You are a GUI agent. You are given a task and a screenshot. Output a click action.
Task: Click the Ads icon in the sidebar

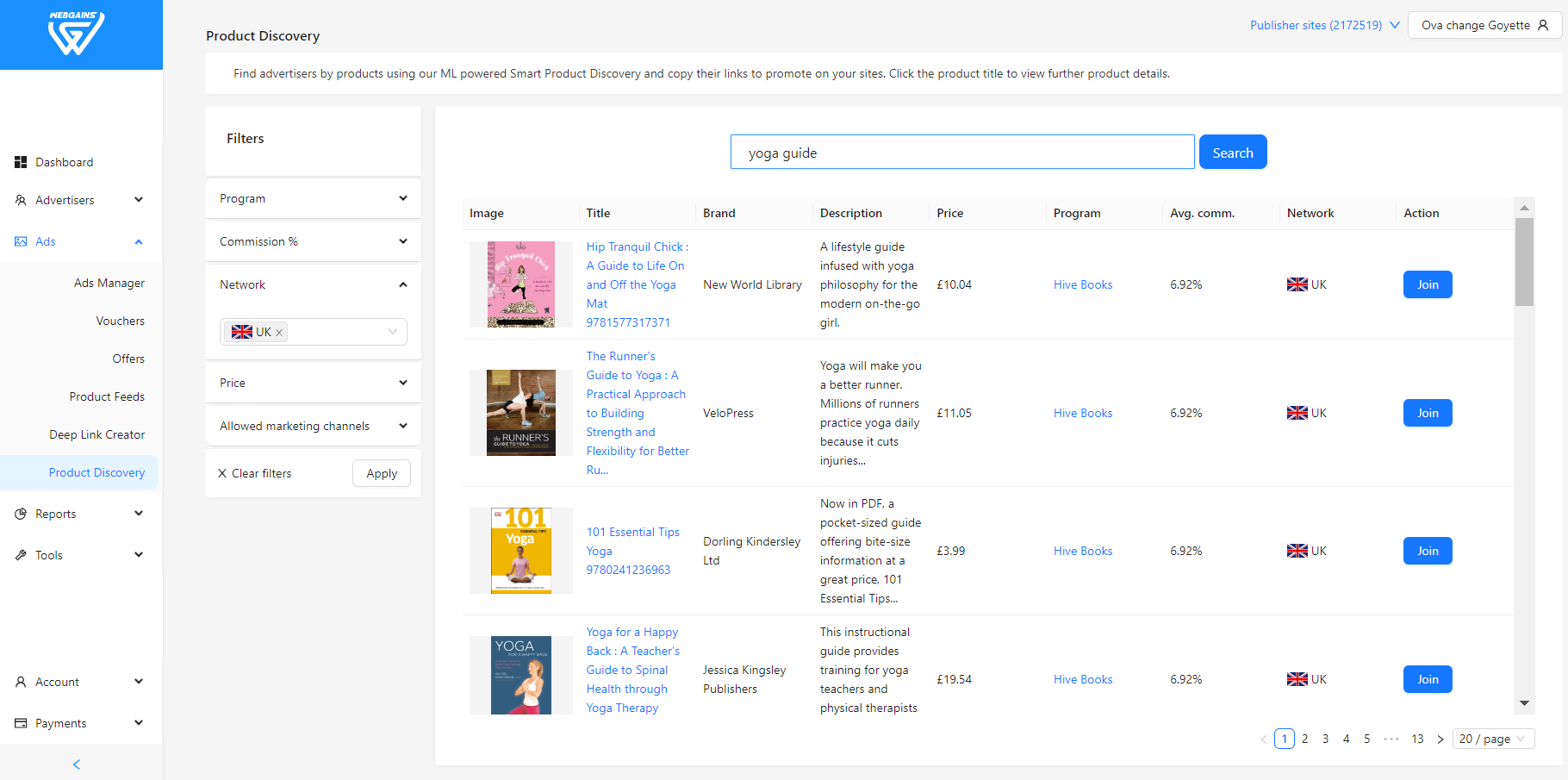[21, 241]
